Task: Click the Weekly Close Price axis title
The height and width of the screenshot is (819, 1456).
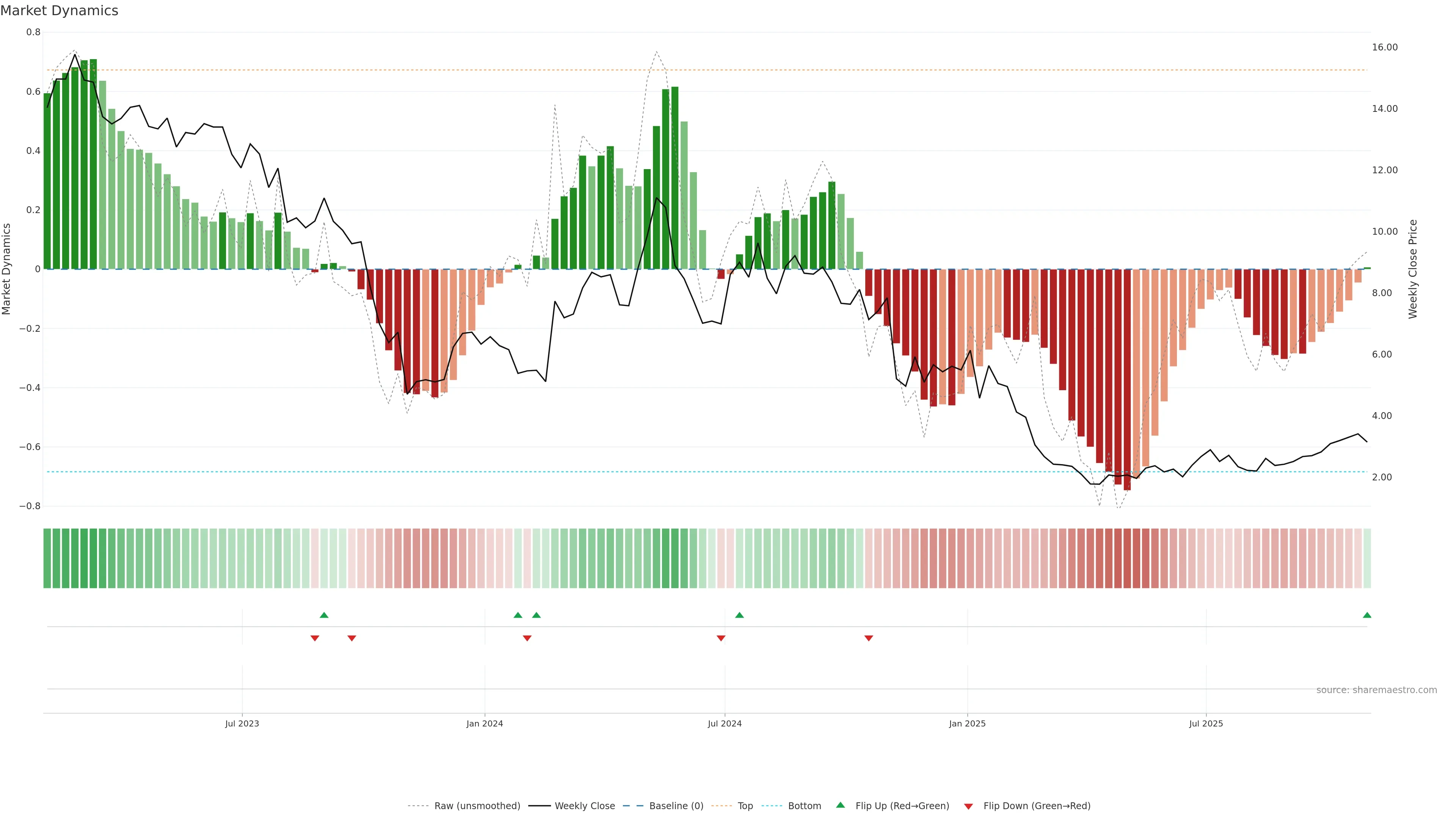Action: click(x=1412, y=269)
